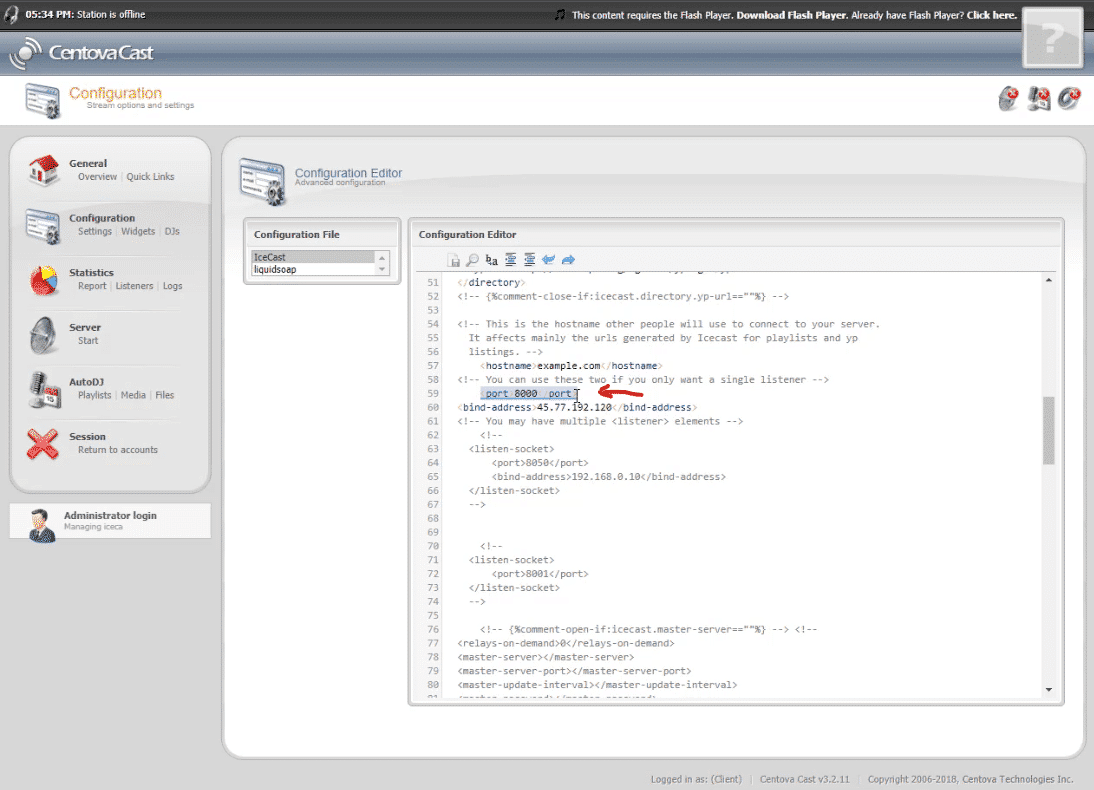This screenshot has height=790, width=1094.
Task: Click the AutoDJ status icon in header
Action: coord(1039,98)
